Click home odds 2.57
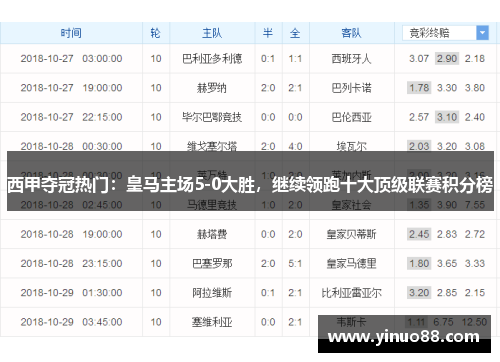The image size is (500, 362). pyautogui.click(x=419, y=117)
